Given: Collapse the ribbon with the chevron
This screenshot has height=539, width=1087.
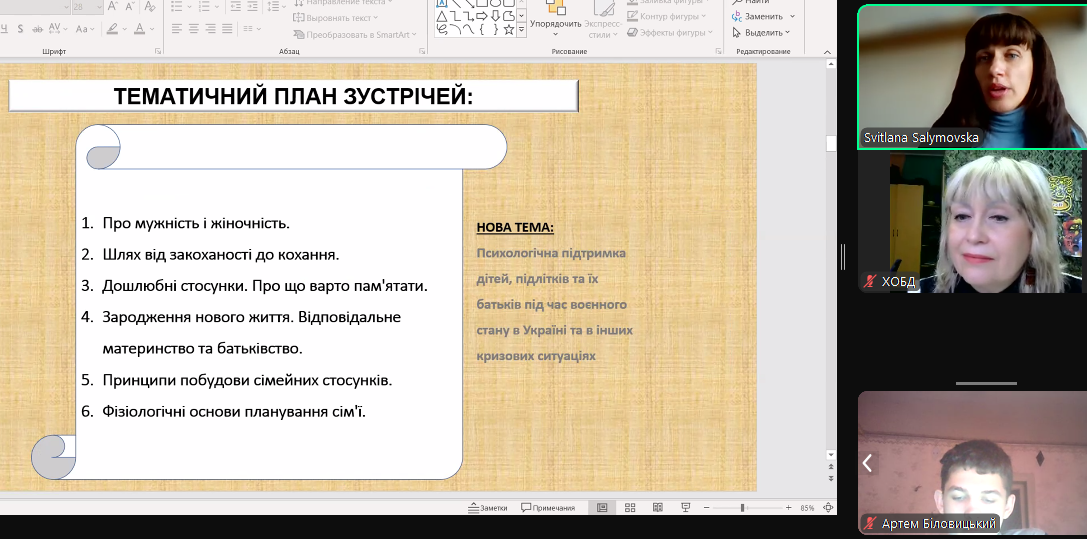Looking at the screenshot, I should pos(827,52).
